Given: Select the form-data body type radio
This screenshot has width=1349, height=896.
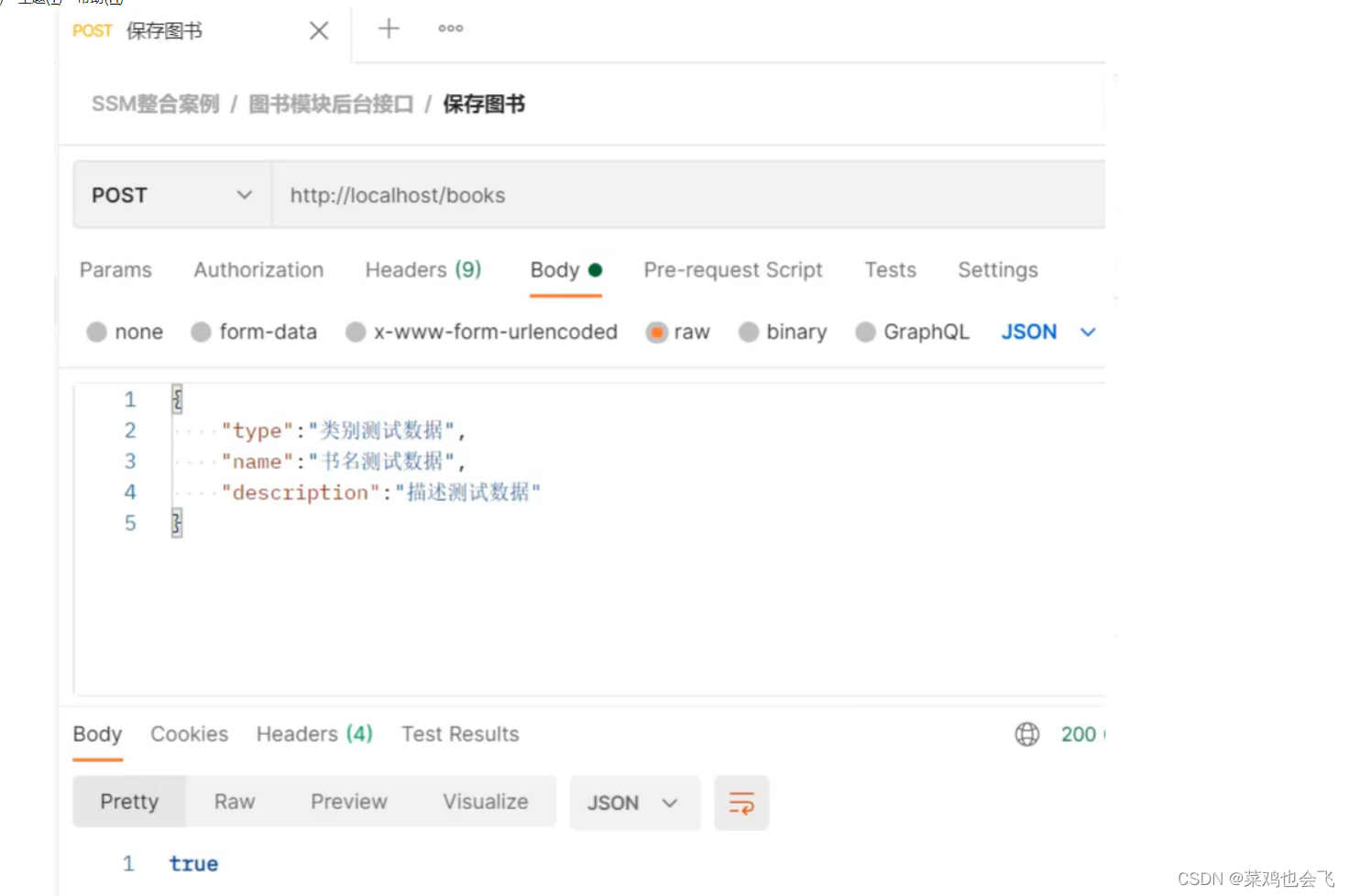Looking at the screenshot, I should [x=201, y=332].
